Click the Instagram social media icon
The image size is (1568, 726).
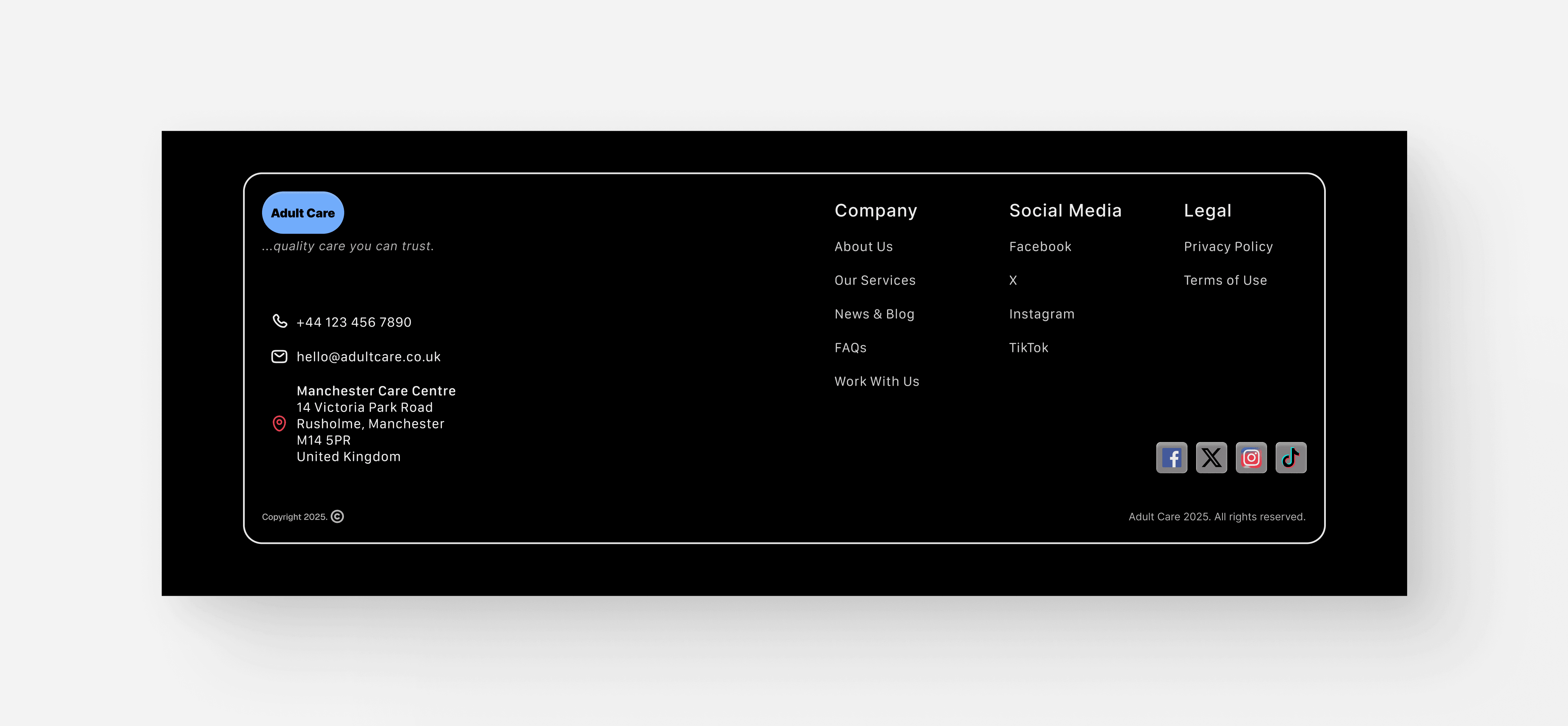pyautogui.click(x=1251, y=457)
